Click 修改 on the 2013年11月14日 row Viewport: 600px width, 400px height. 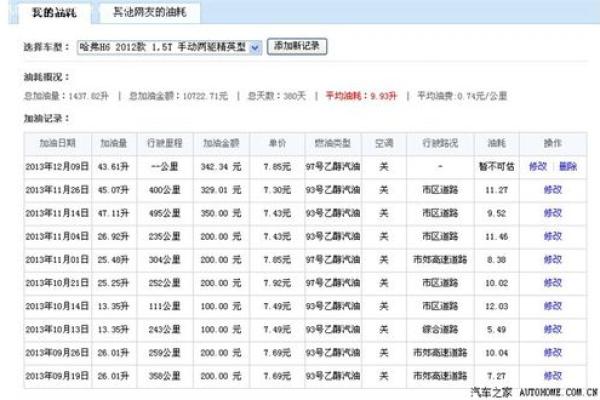[552, 213]
